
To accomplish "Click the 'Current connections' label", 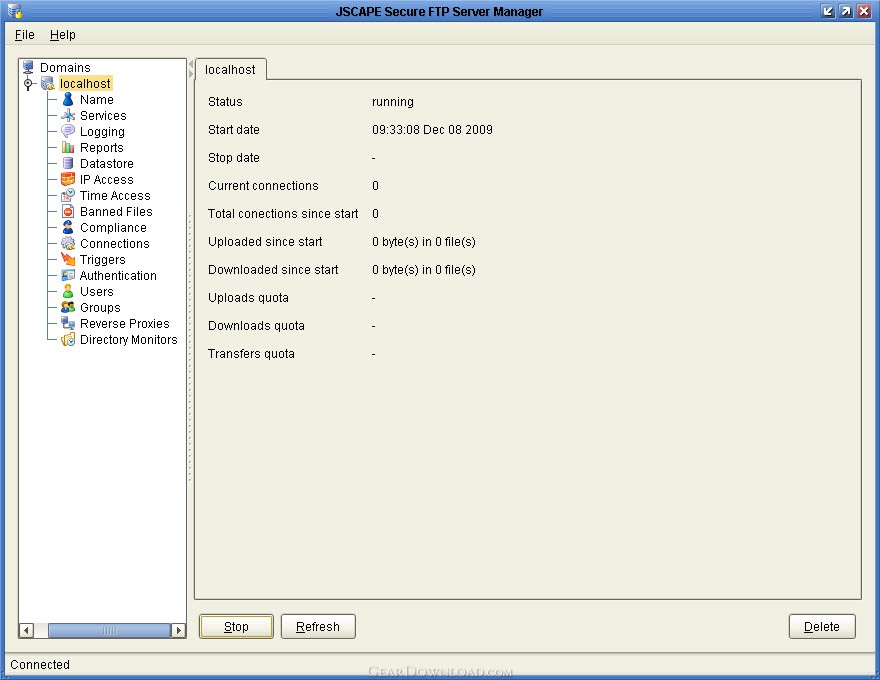I will [x=263, y=186].
